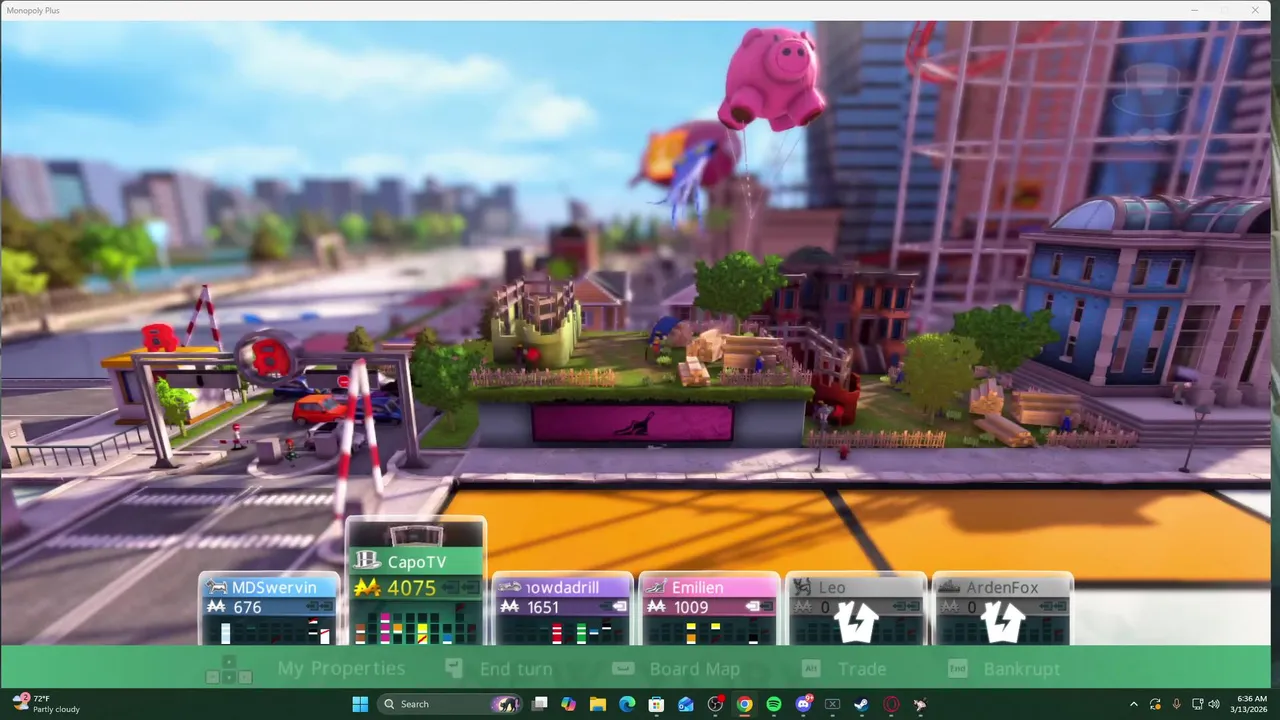The width and height of the screenshot is (1280, 720).
Task: Open Discord from taskbar
Action: [x=803, y=704]
